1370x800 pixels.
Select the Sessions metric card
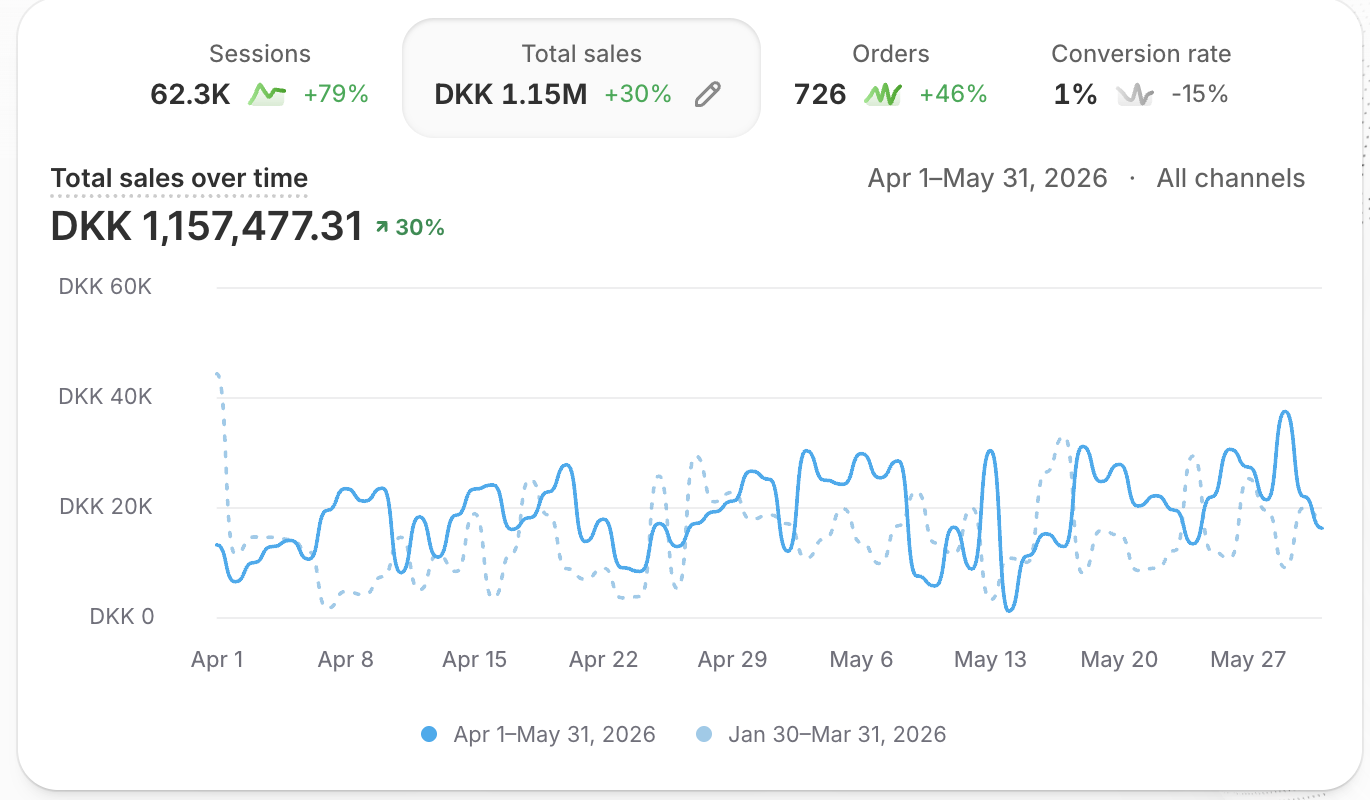[x=260, y=76]
